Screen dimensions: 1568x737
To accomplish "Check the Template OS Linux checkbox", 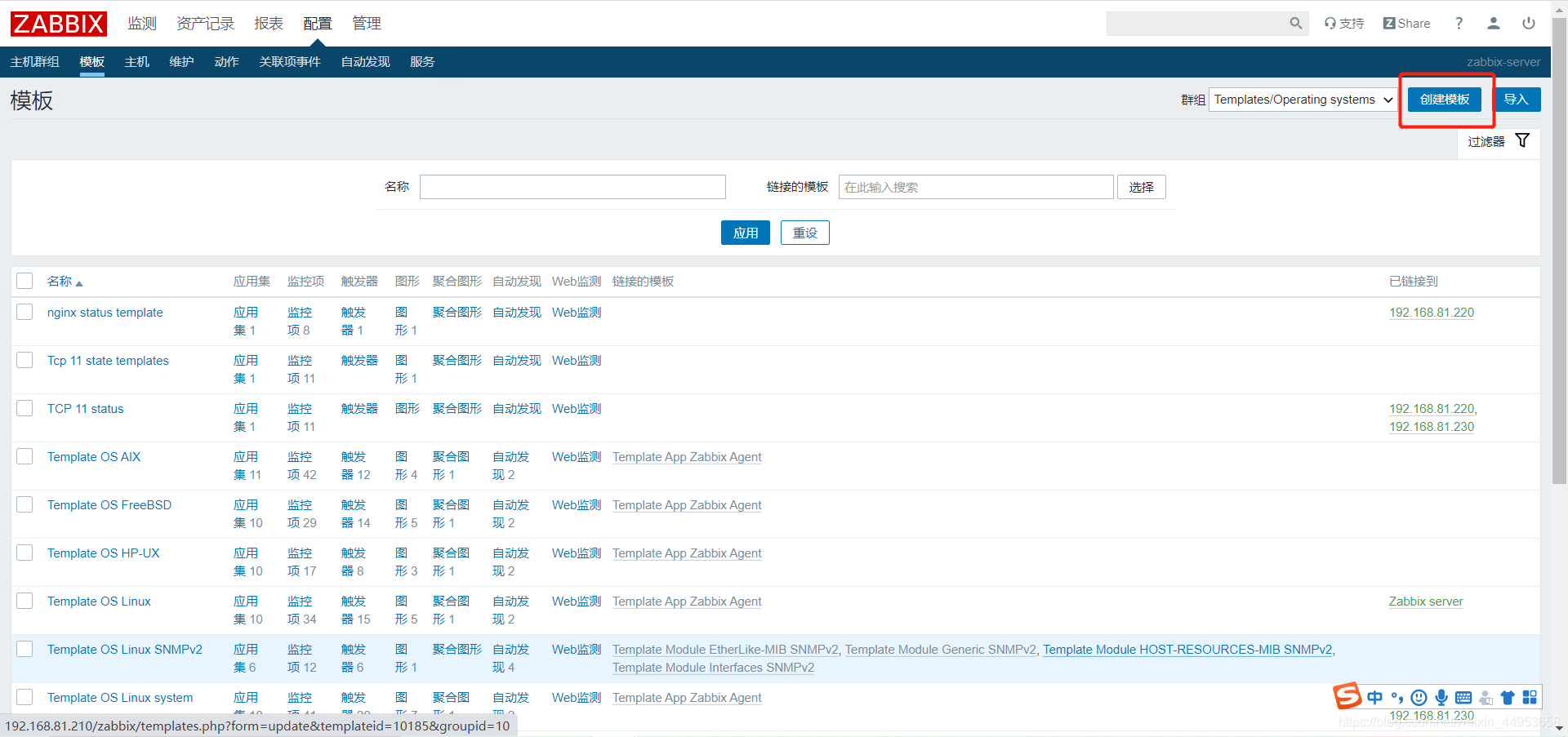I will (24, 601).
